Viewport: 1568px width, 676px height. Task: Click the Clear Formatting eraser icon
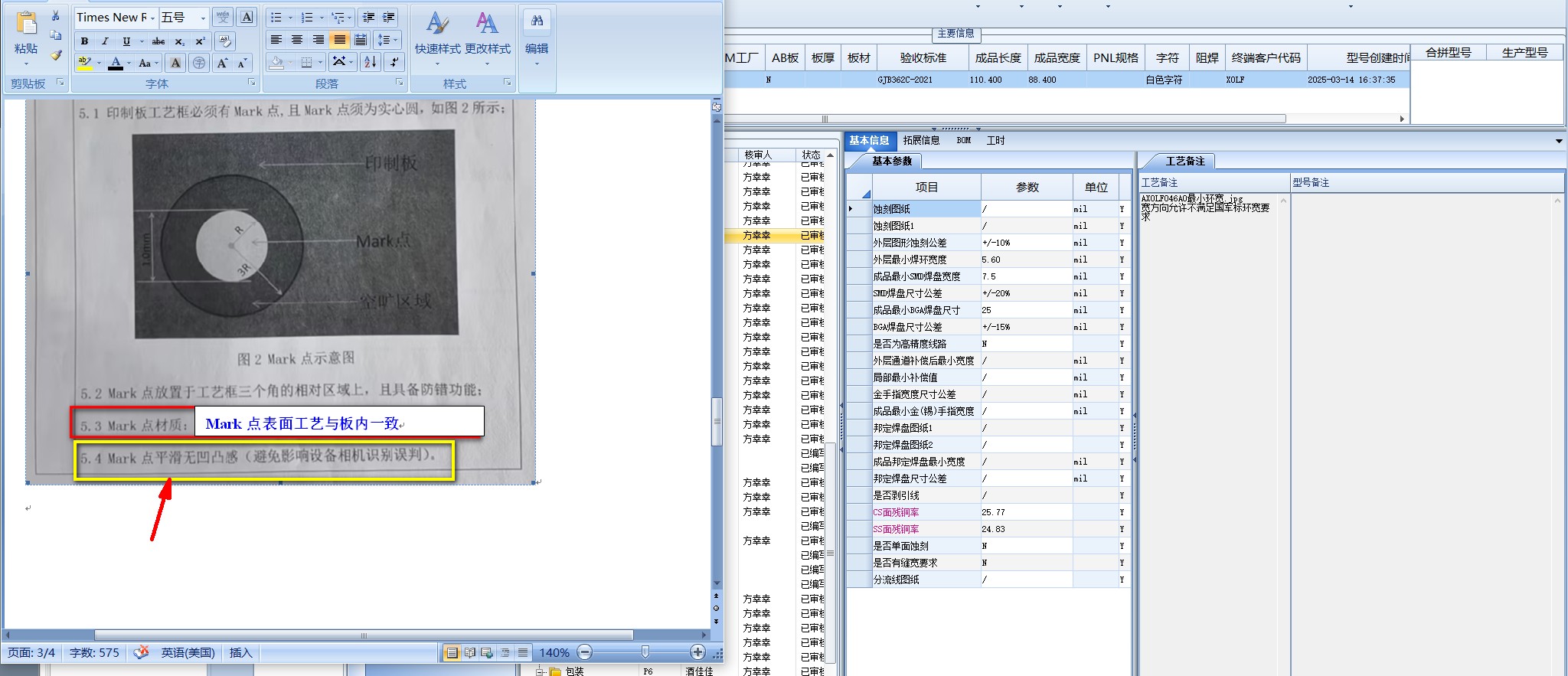pos(225,41)
